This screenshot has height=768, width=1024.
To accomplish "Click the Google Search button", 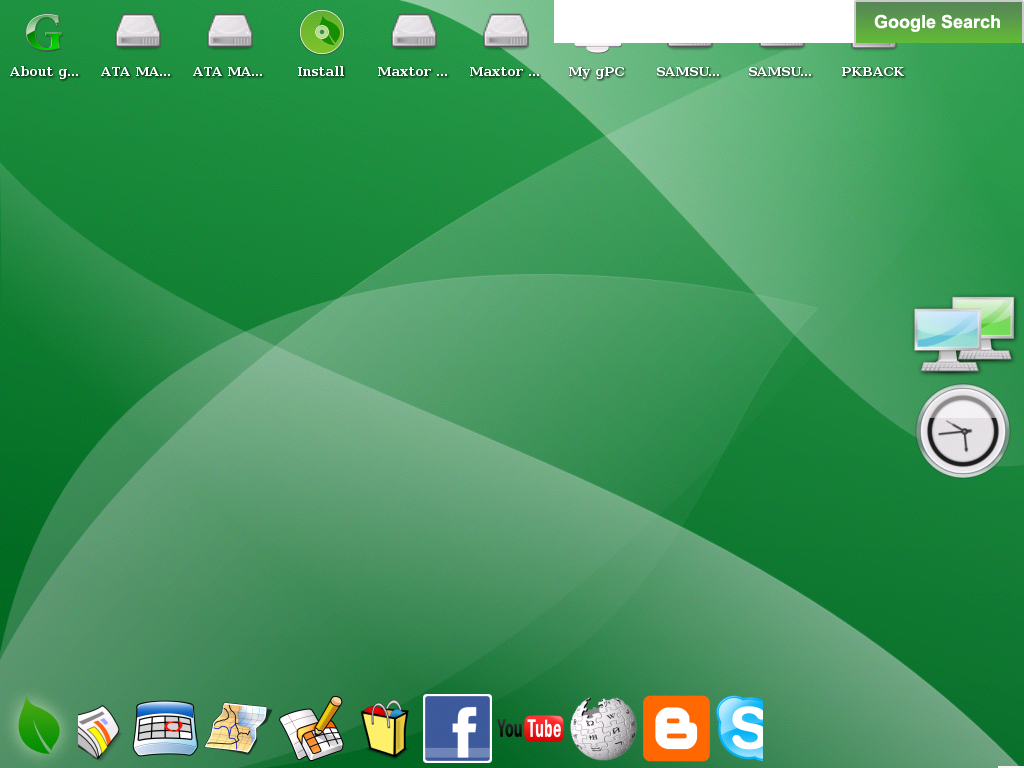I will [x=937, y=22].
